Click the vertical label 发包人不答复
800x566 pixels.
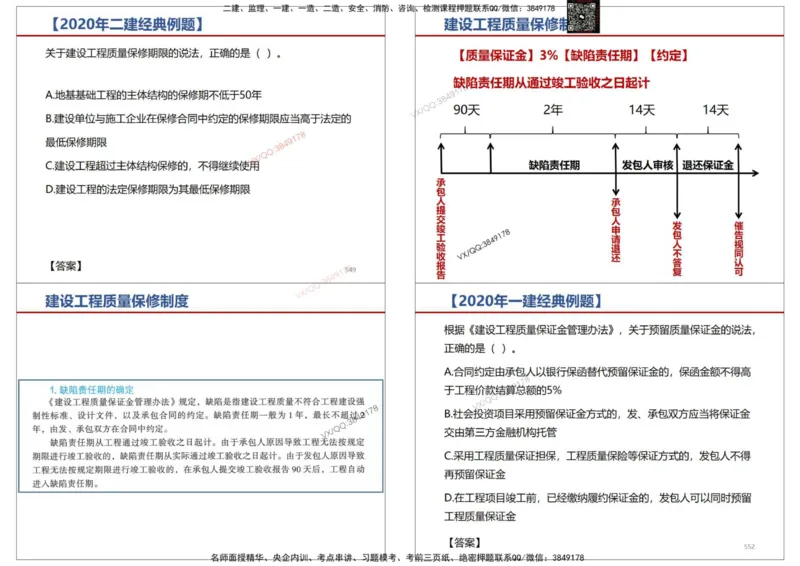point(677,249)
